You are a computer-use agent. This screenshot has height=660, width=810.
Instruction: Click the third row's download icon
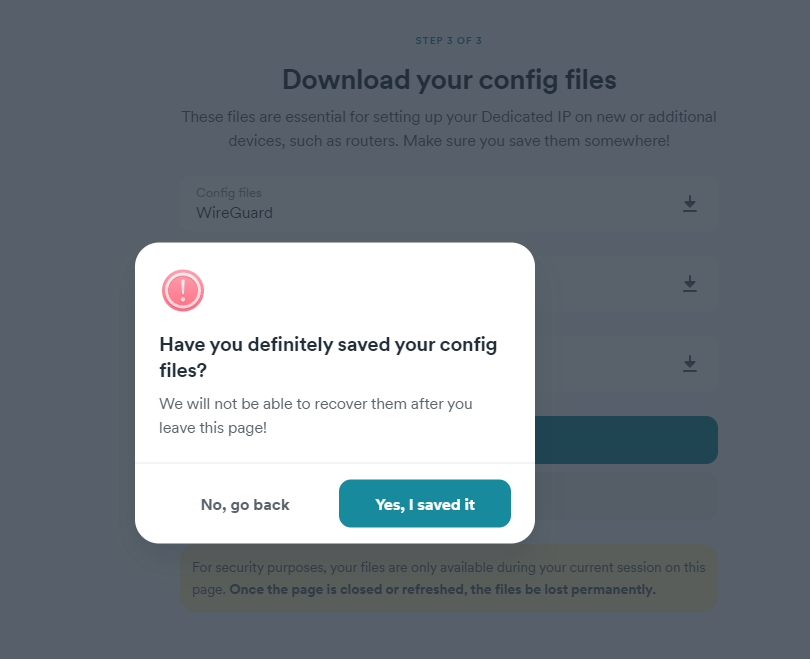point(690,364)
